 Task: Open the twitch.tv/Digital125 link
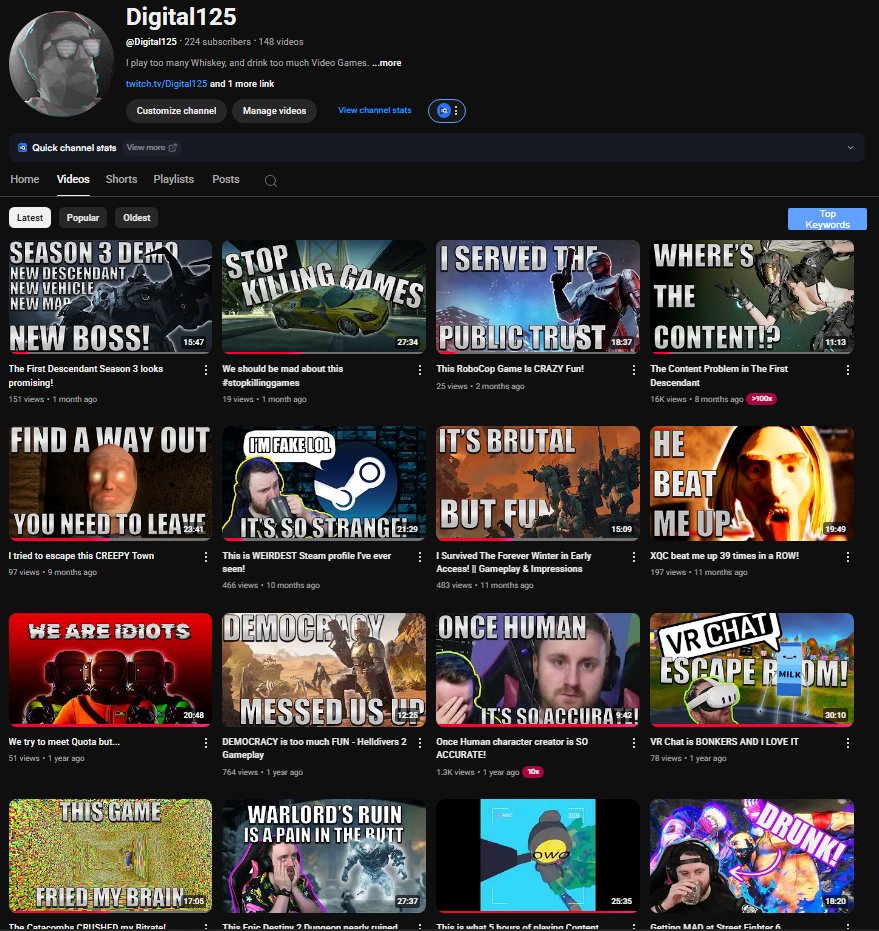166,84
